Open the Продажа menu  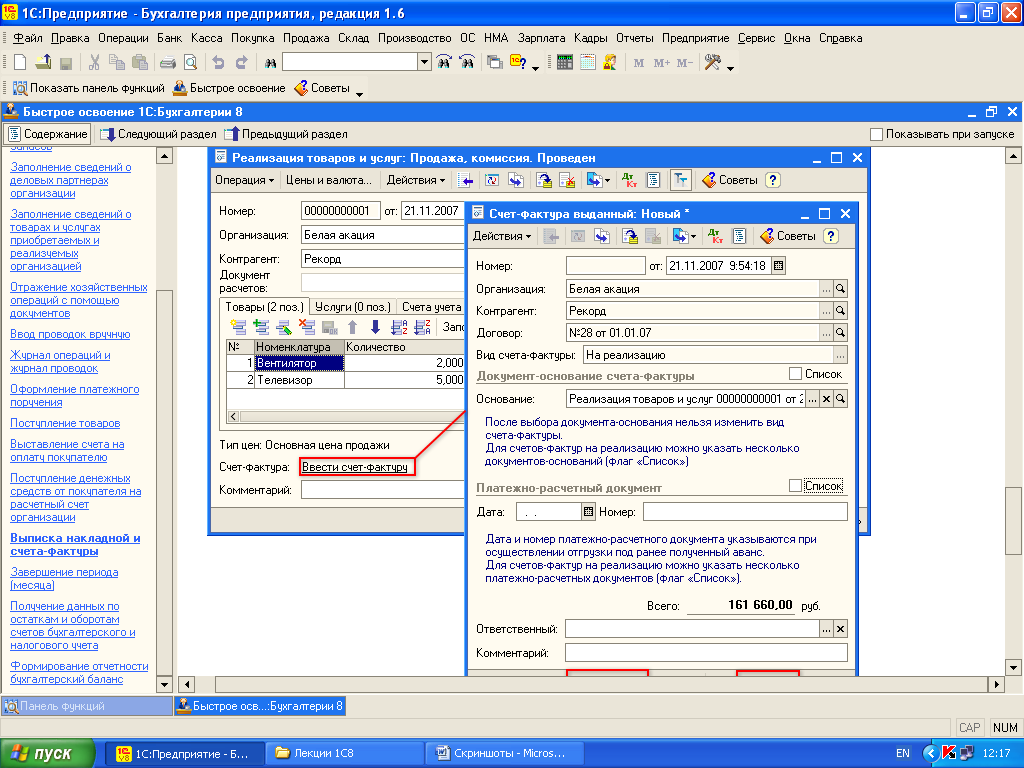[306, 38]
